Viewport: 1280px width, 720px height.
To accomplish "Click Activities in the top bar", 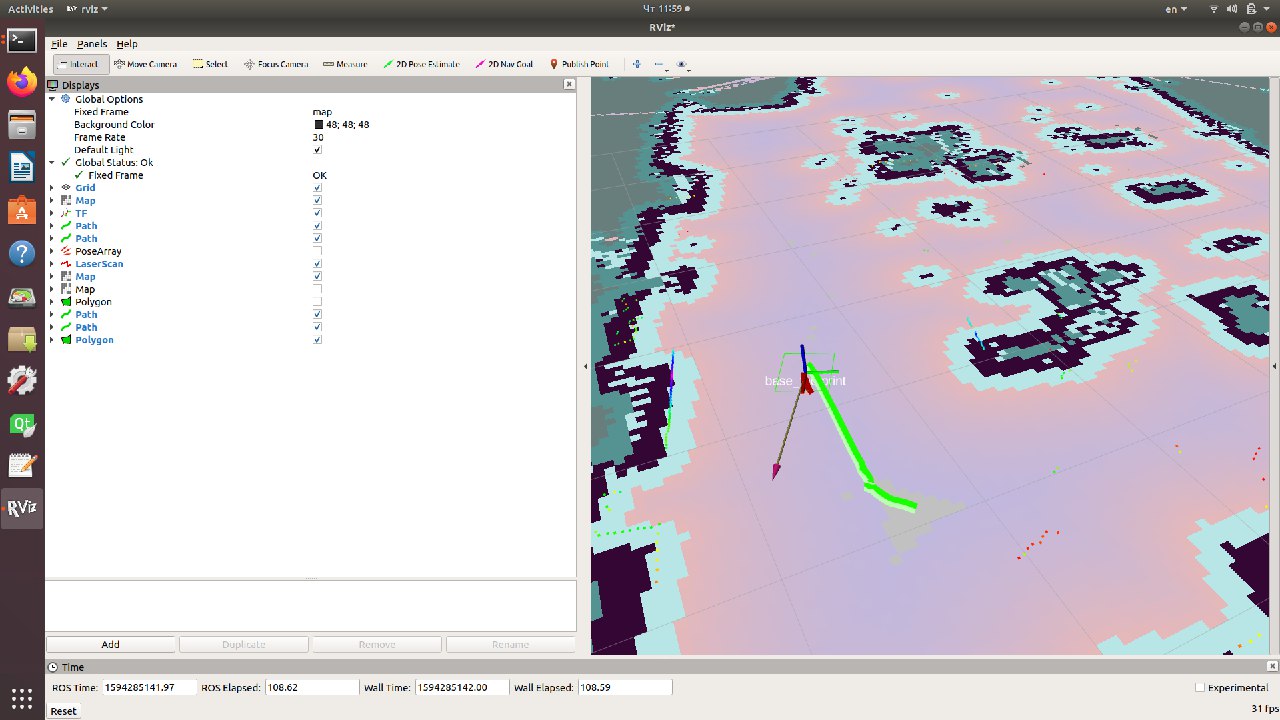I will pos(29,8).
